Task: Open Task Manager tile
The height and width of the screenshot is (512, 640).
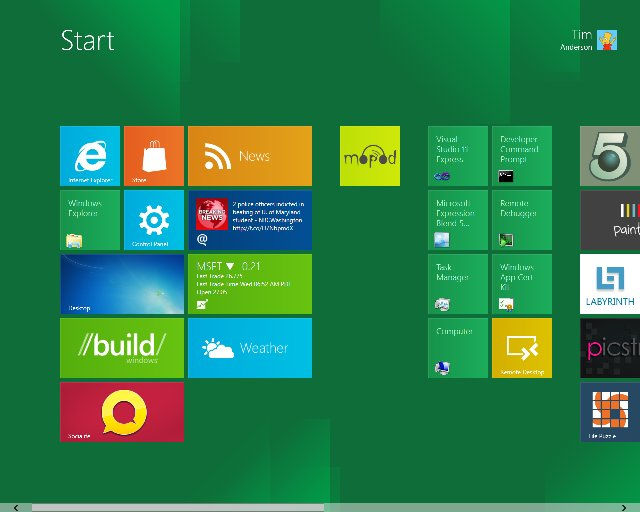Action: [458, 284]
